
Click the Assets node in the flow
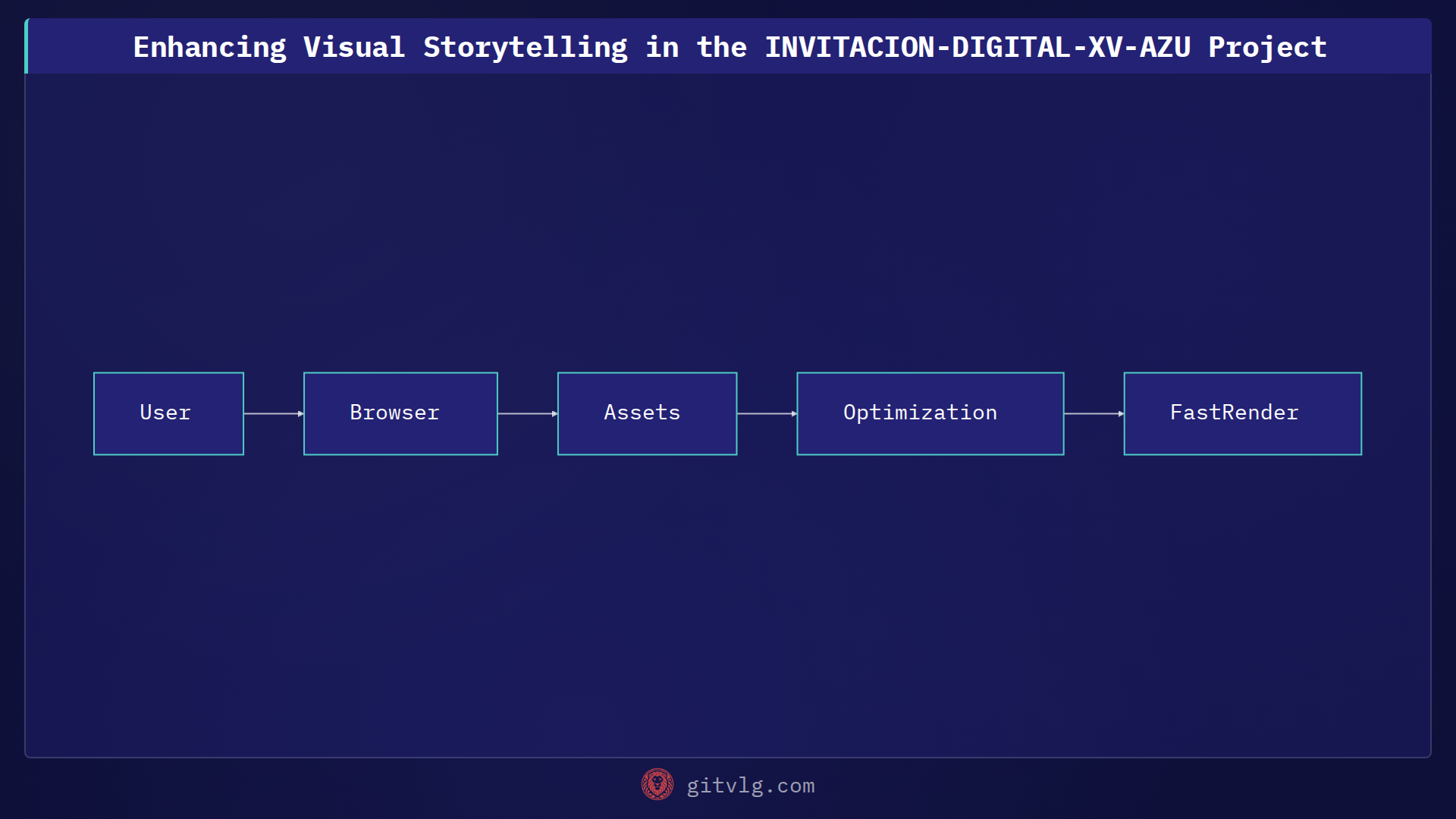(x=647, y=413)
